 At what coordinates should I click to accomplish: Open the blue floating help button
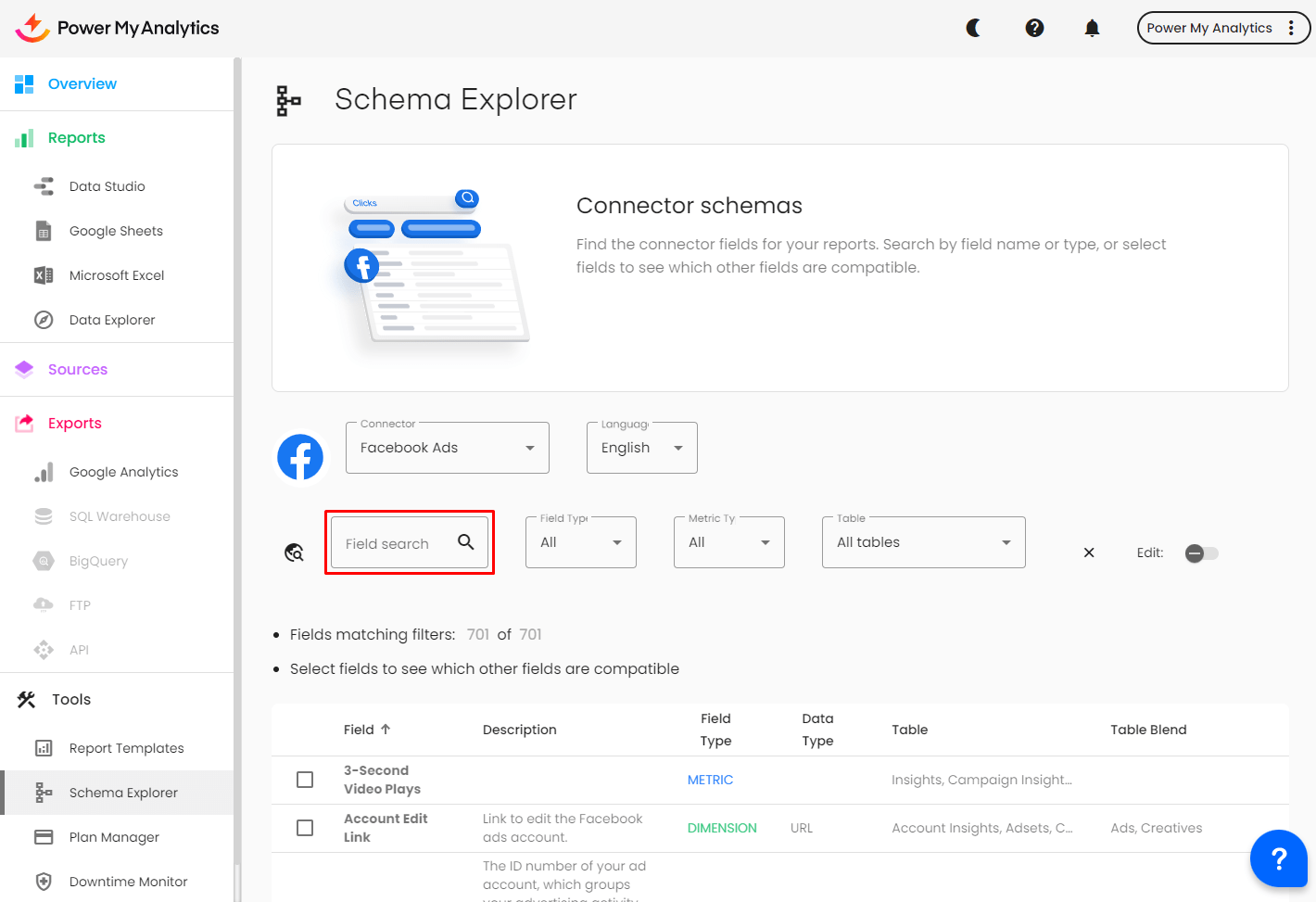(x=1279, y=858)
